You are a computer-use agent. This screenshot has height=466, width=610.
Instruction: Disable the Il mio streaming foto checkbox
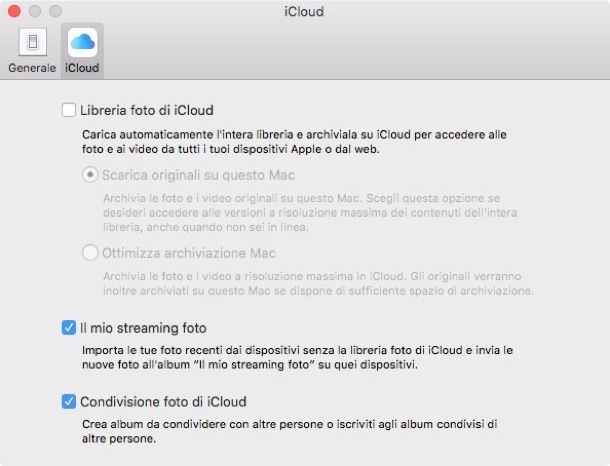click(69, 327)
